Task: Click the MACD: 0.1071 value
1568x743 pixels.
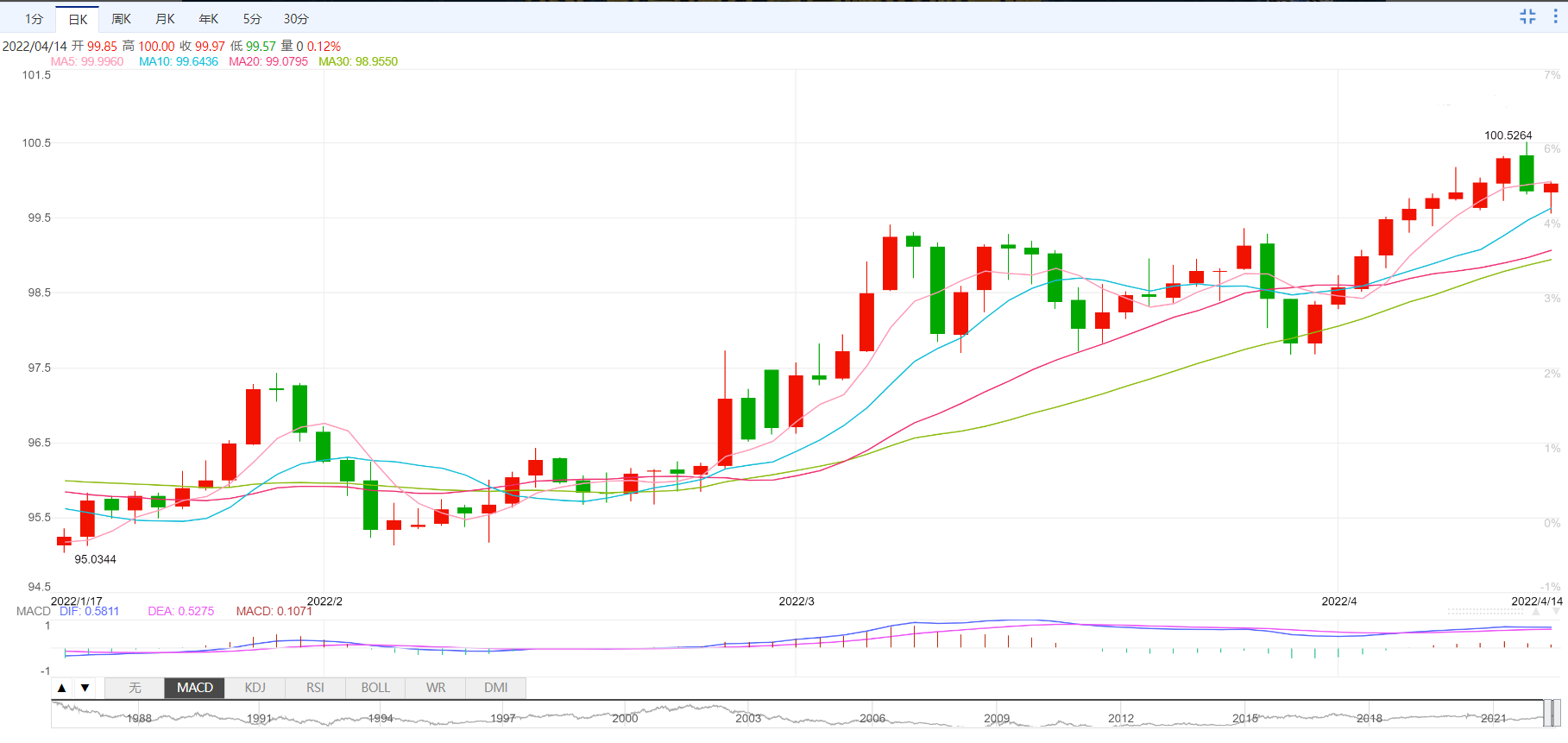Action: 274,611
